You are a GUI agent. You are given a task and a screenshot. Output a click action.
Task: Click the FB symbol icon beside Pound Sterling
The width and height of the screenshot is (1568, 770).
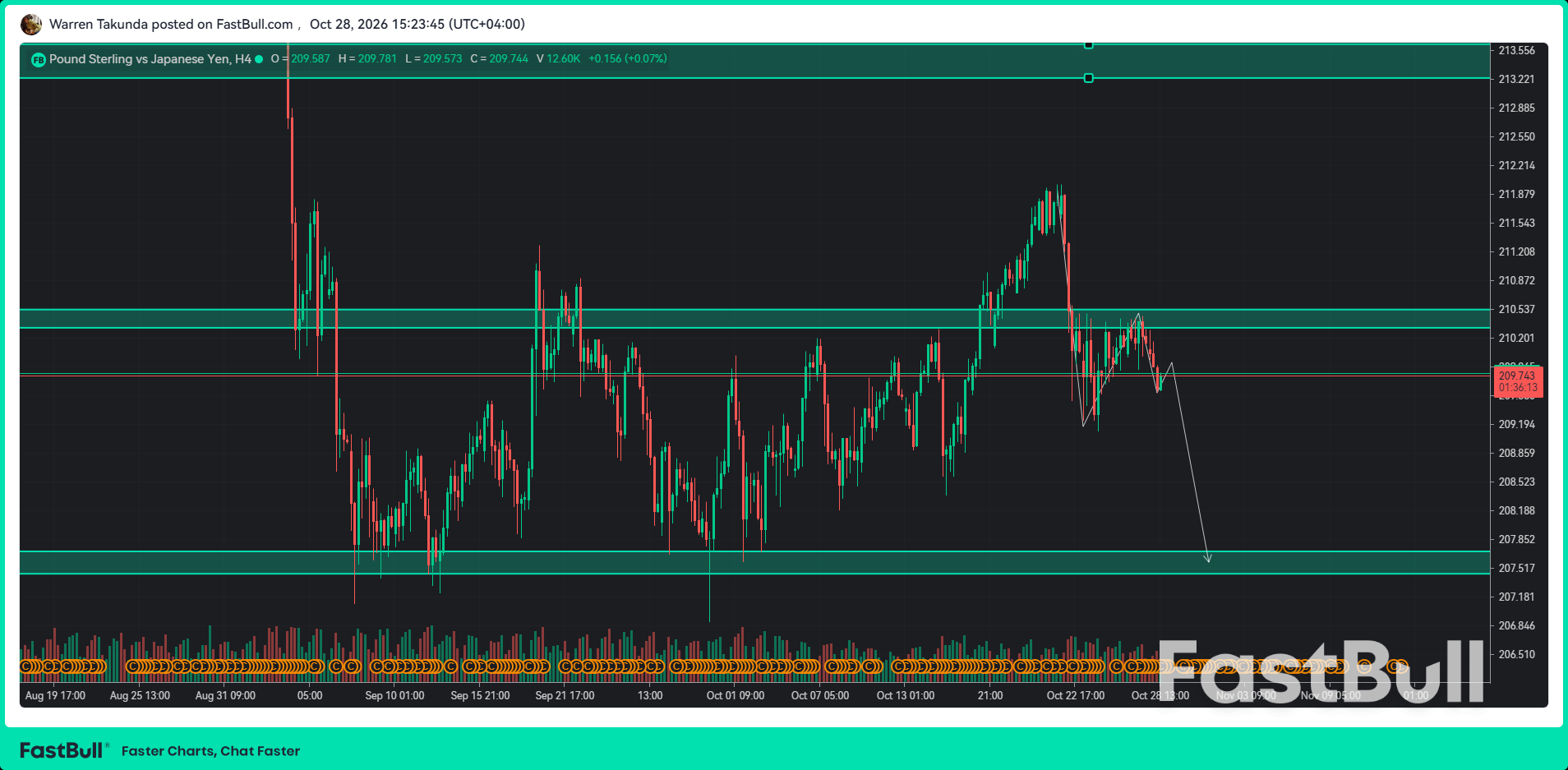(x=38, y=59)
